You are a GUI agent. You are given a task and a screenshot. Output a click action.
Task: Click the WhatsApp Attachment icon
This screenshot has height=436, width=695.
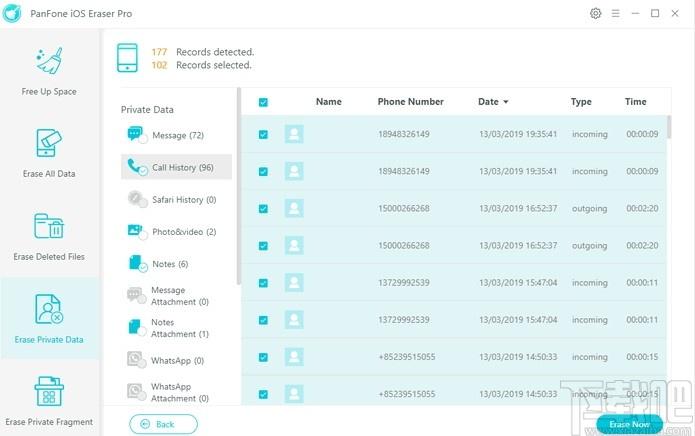coord(136,391)
